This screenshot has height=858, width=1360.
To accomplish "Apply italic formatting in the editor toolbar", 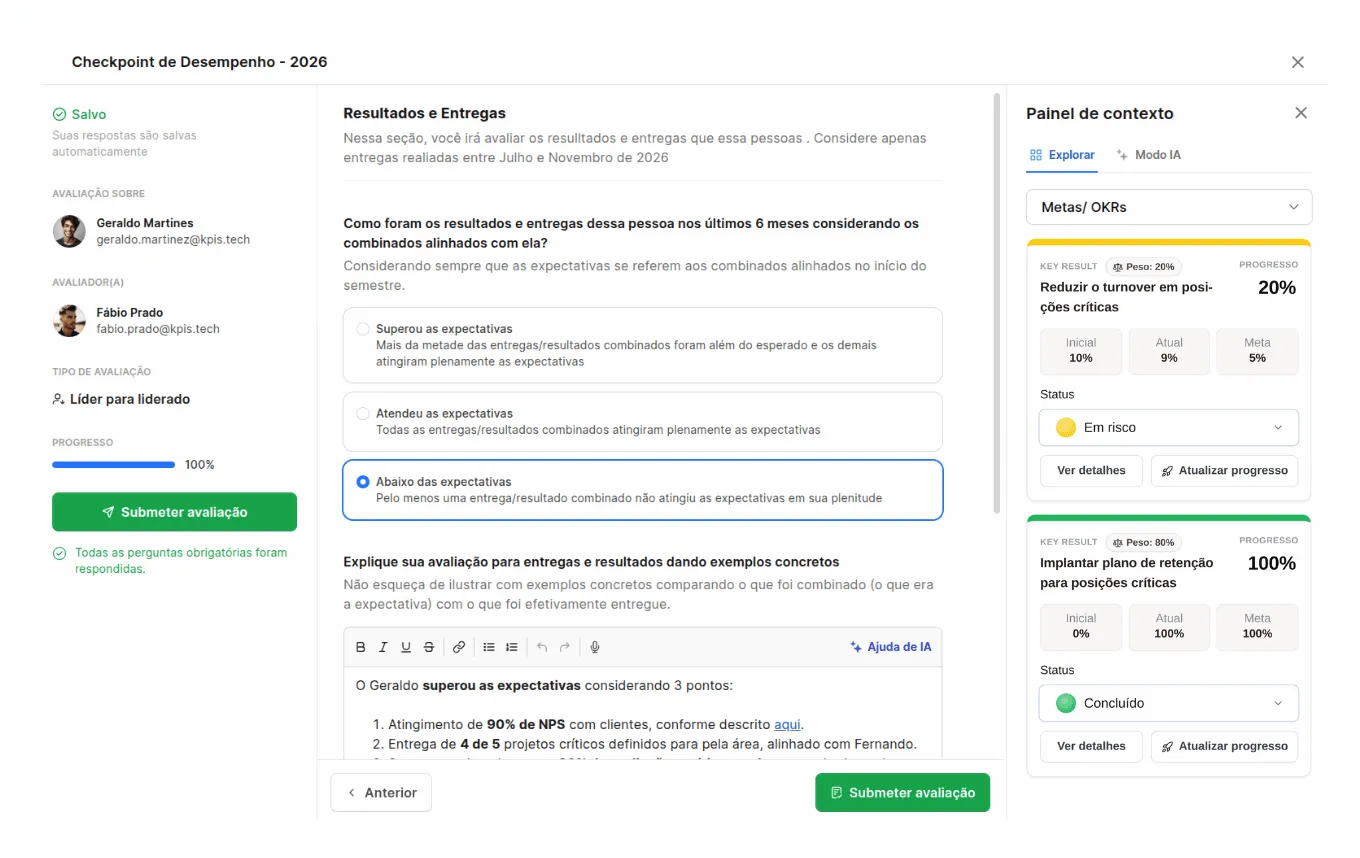I will tap(383, 647).
